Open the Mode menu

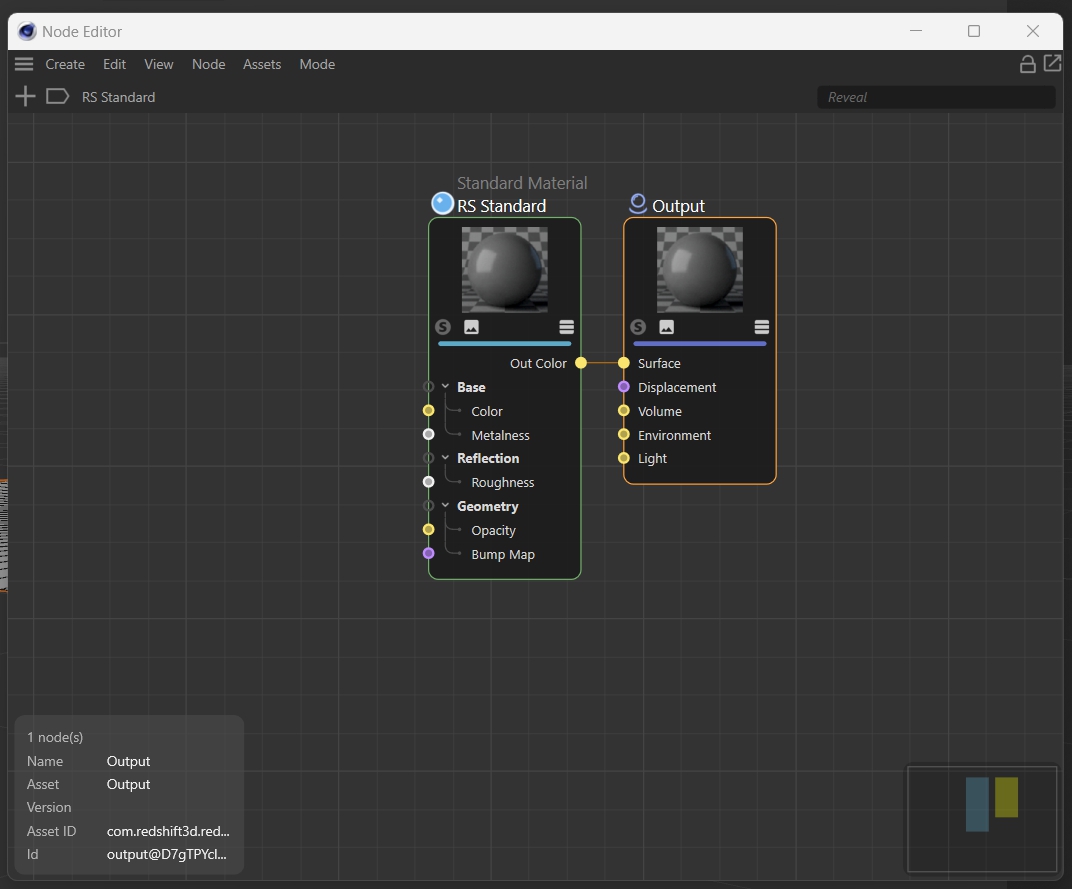(x=317, y=64)
